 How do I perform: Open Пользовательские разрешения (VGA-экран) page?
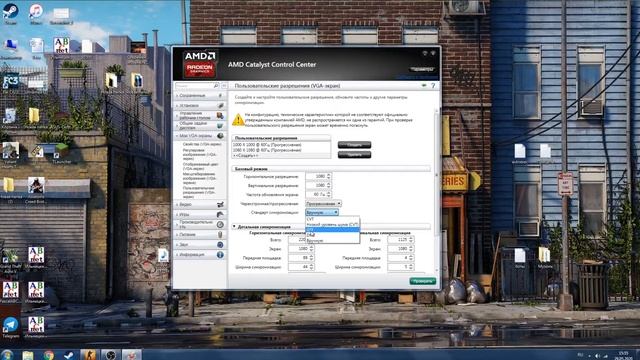[x=199, y=192]
